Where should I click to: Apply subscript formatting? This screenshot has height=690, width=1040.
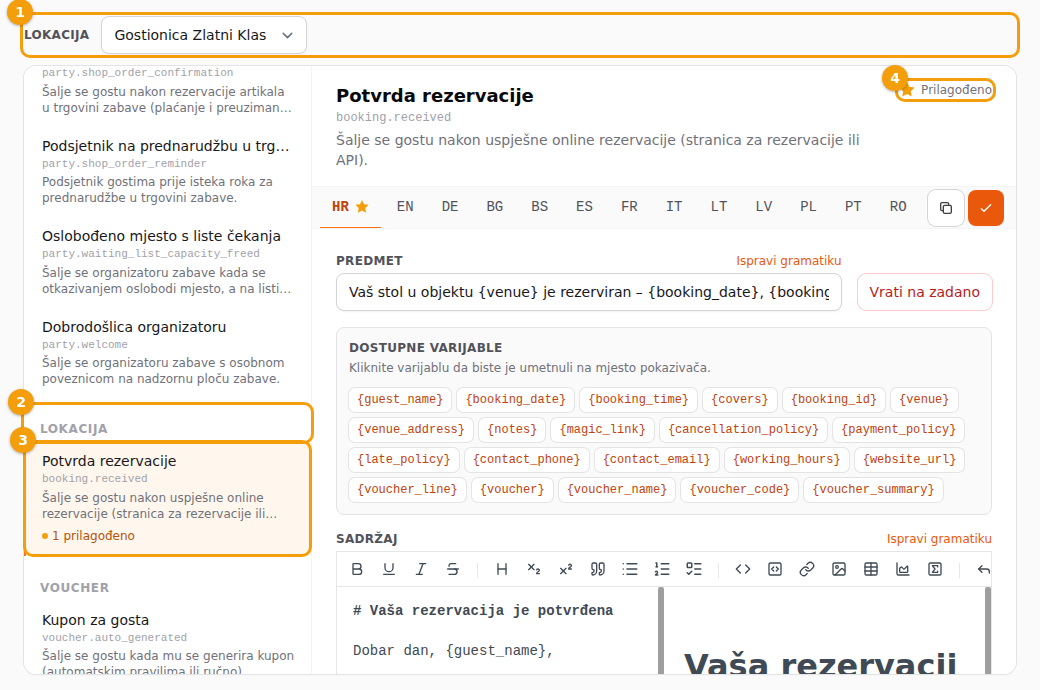pyautogui.click(x=533, y=569)
